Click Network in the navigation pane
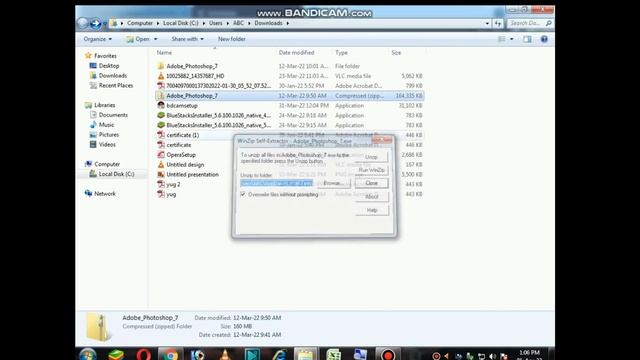Viewport: 640px width, 360px height. tap(105, 194)
